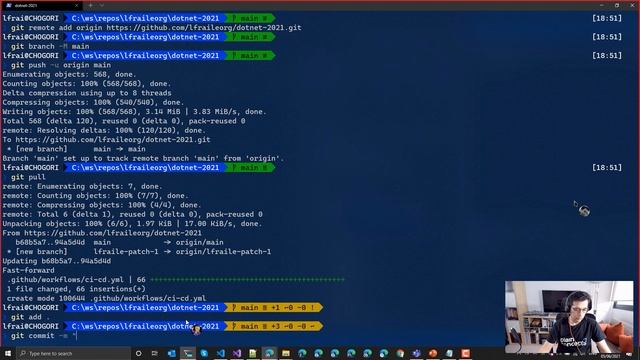Click 'remote: Counting objects: 100% (7/7)' line

coord(96,196)
